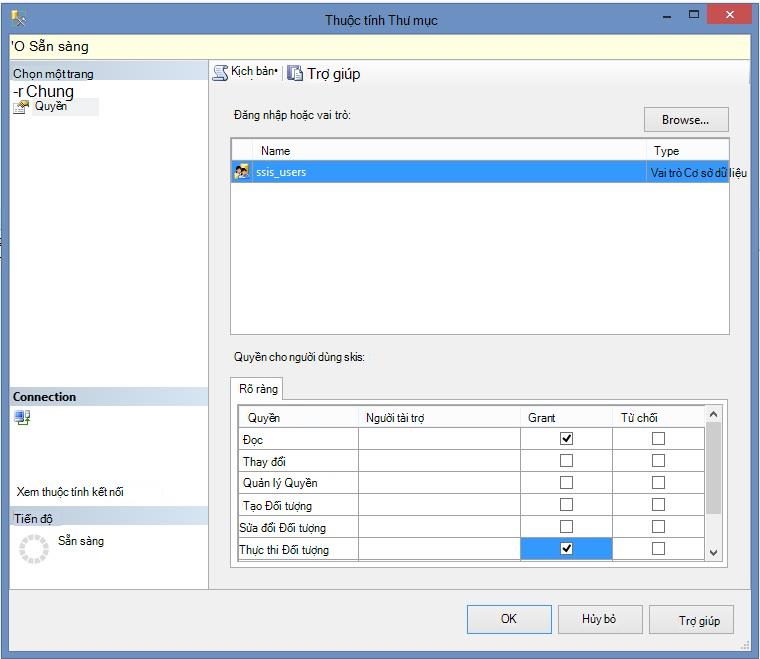Check Từ chối for Quản lý Quyền
The height and width of the screenshot is (659, 760).
[658, 483]
